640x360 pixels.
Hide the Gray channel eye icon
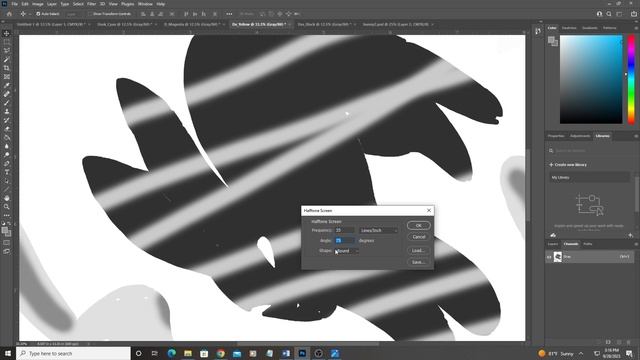click(549, 257)
